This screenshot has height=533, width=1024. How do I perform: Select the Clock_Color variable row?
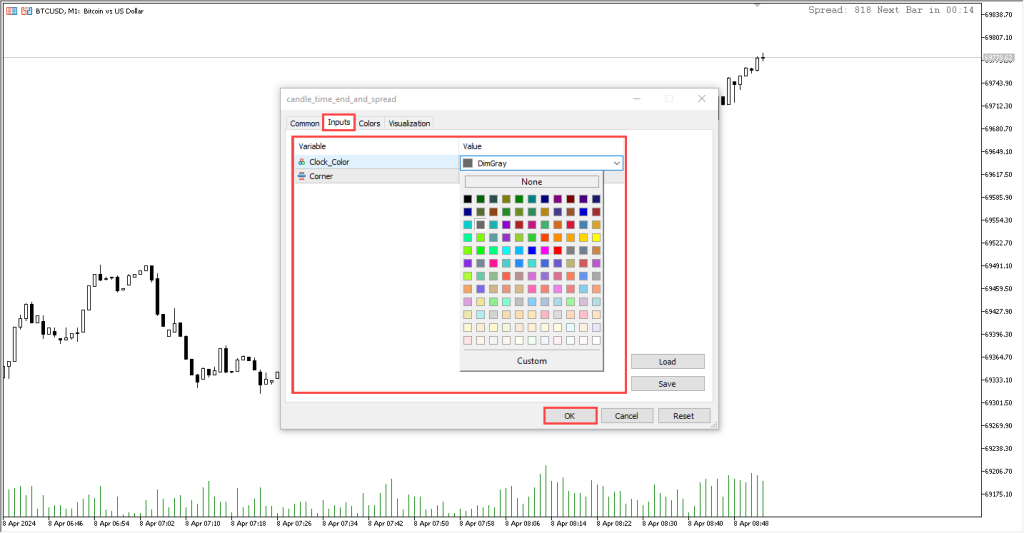tap(377, 162)
